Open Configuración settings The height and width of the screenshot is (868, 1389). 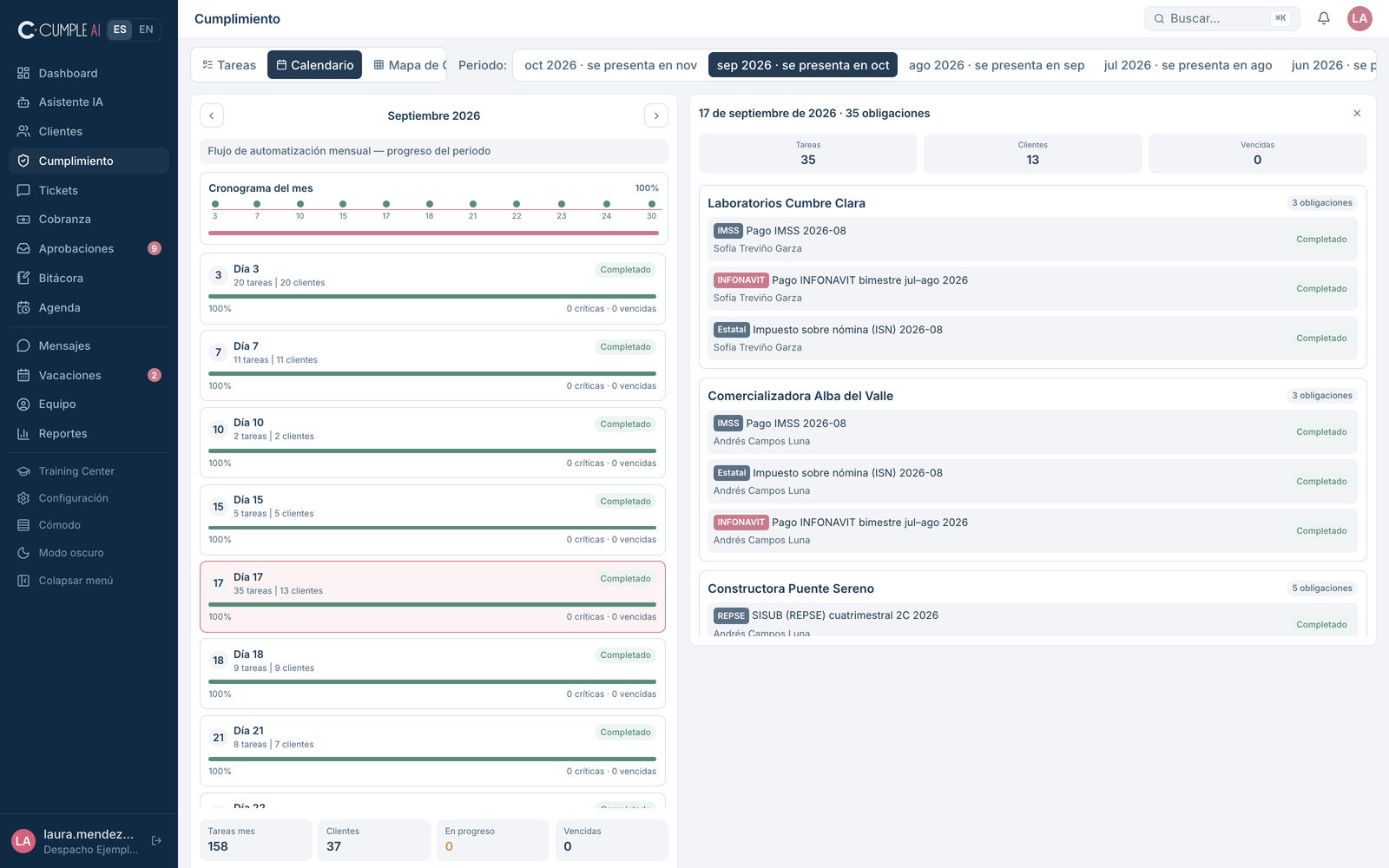click(x=89, y=498)
